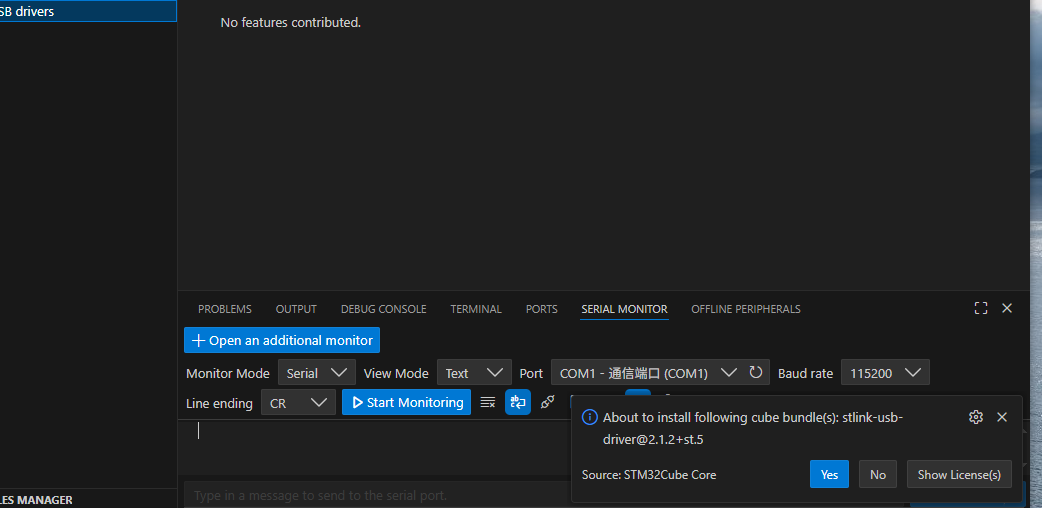Open notification settings gear
The image size is (1042, 508).
click(x=976, y=417)
